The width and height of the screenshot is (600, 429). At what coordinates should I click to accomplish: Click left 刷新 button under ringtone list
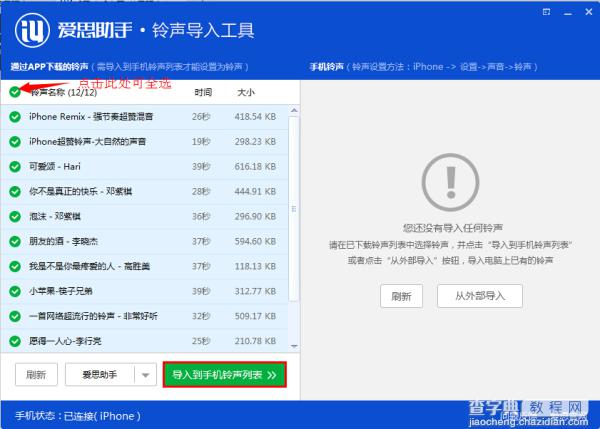pos(36,375)
